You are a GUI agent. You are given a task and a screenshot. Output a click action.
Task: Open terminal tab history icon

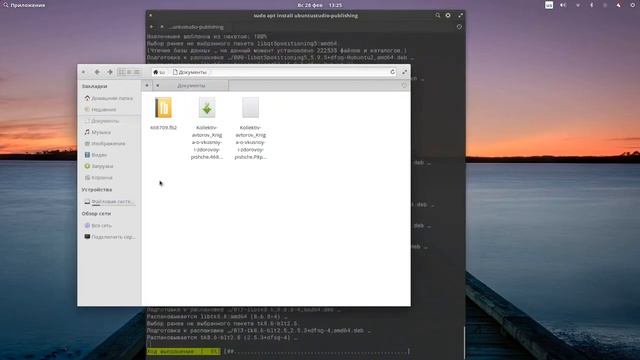pyautogui.click(x=459, y=27)
